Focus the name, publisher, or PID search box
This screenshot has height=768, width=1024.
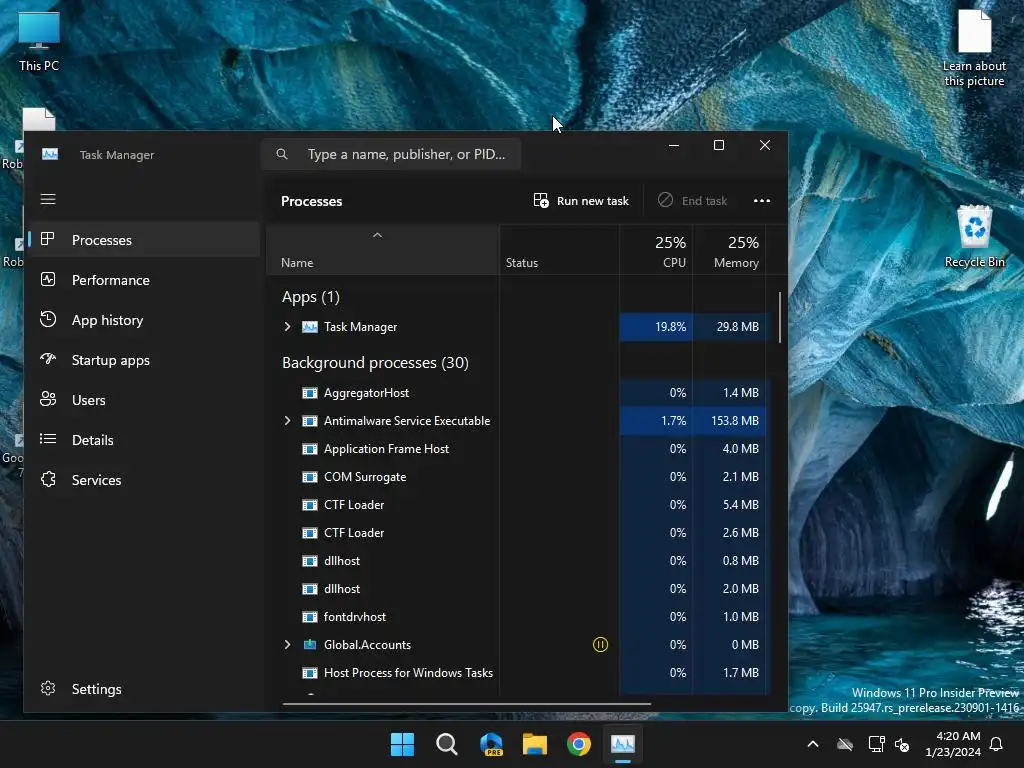coord(391,154)
